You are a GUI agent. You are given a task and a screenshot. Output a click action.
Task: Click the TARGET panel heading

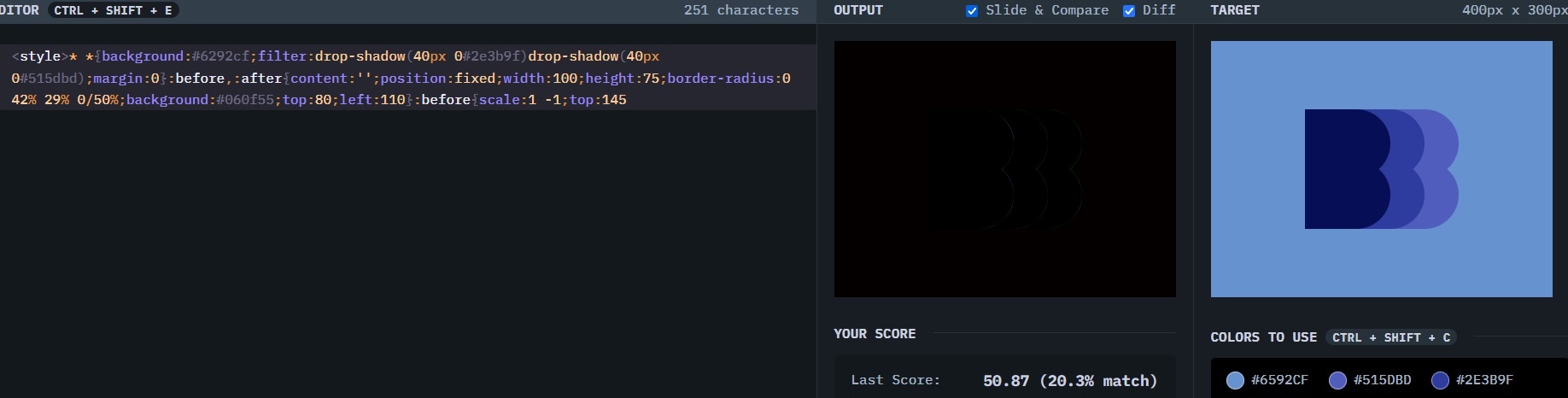(x=1235, y=10)
